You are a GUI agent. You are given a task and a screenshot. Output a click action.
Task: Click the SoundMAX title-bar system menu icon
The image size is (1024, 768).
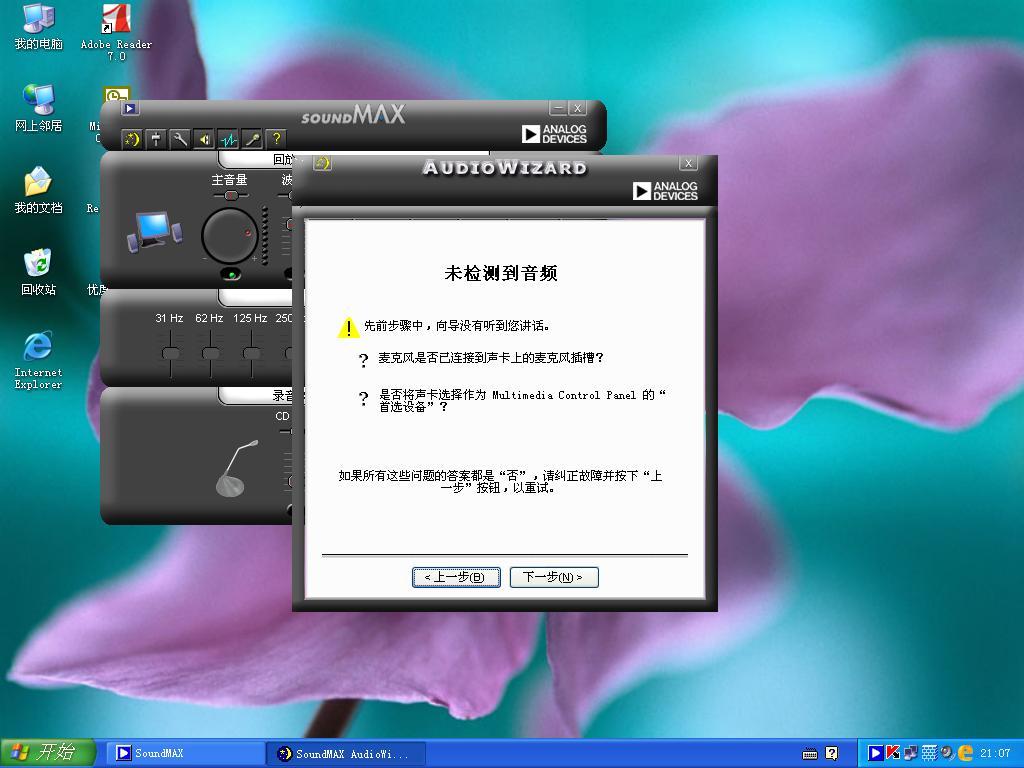tap(130, 108)
